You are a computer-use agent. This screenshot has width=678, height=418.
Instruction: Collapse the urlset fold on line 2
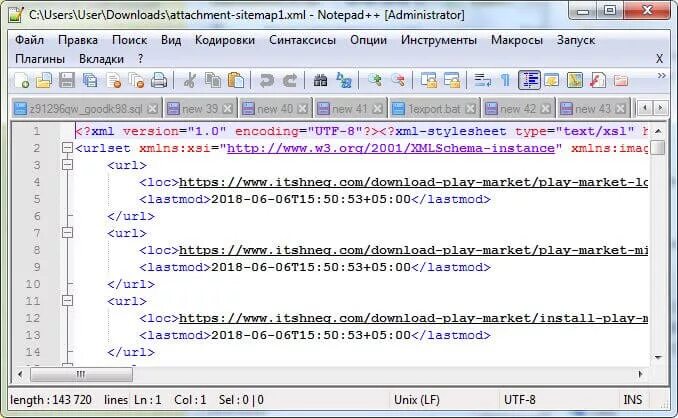point(67,148)
